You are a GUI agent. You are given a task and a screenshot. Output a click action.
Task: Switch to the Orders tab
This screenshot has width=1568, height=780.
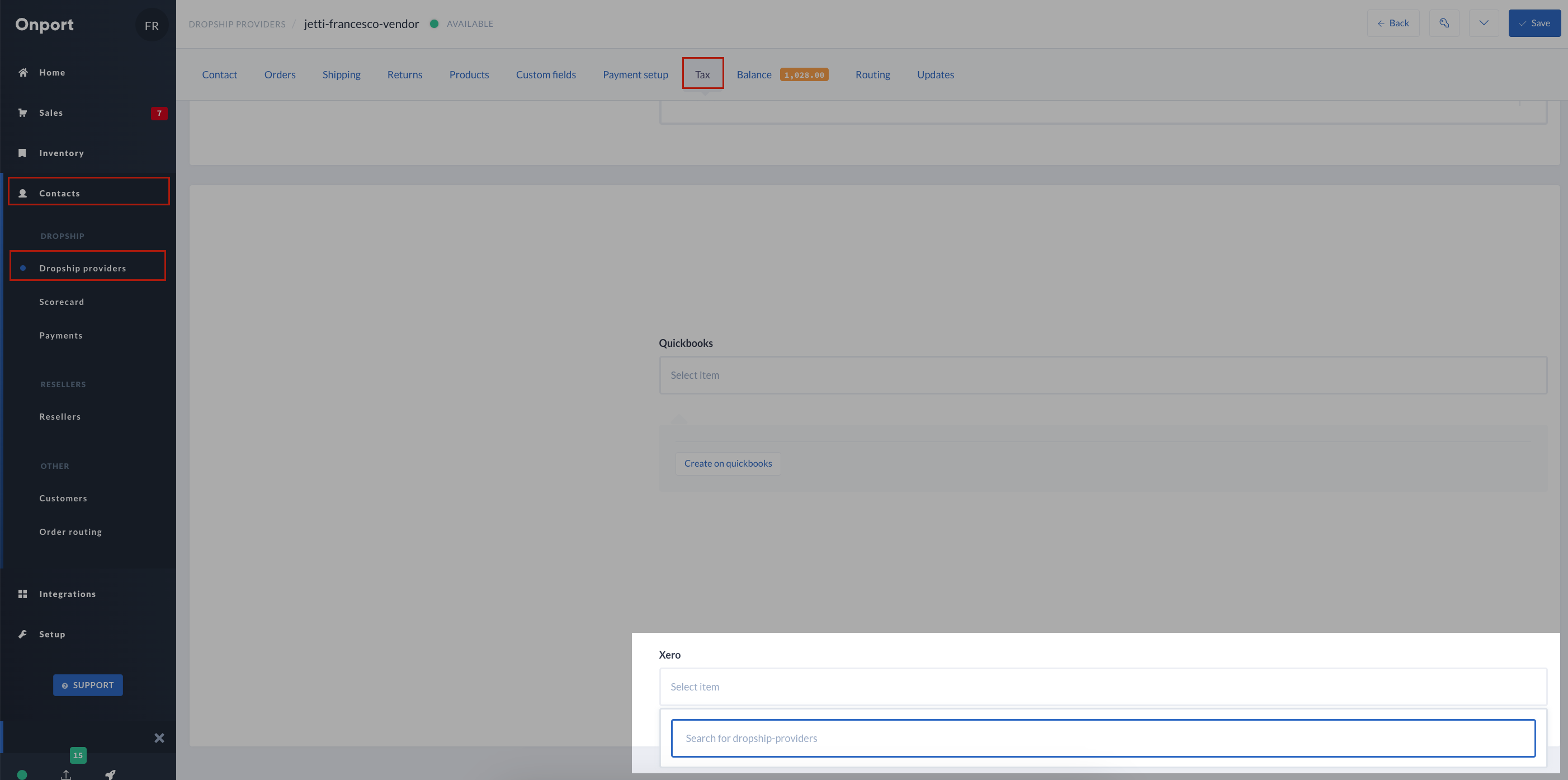280,74
